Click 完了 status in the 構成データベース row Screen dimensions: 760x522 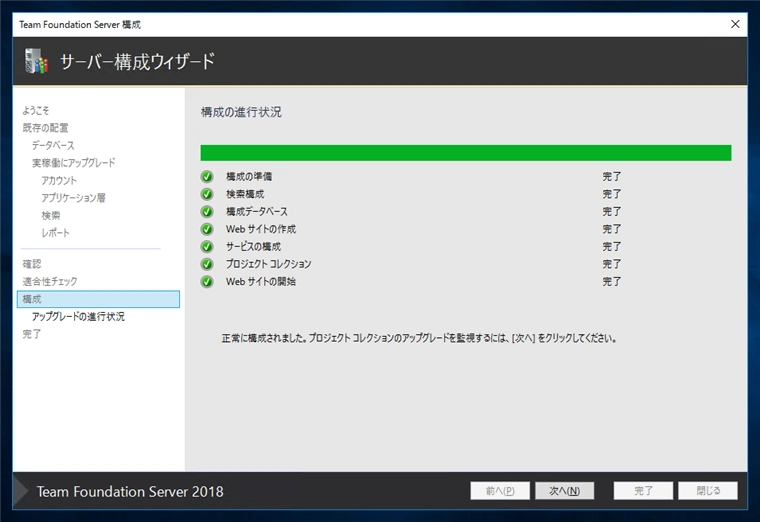click(x=612, y=211)
